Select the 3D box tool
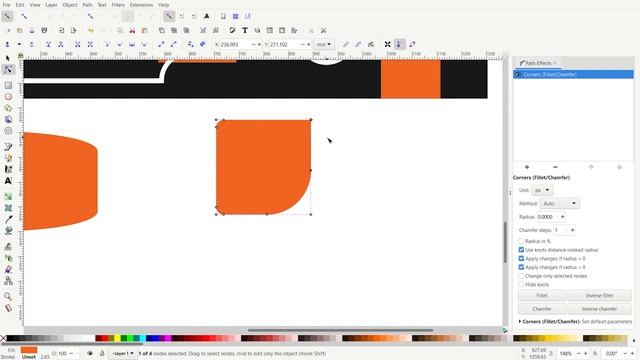640x360 pixels. click(8, 120)
